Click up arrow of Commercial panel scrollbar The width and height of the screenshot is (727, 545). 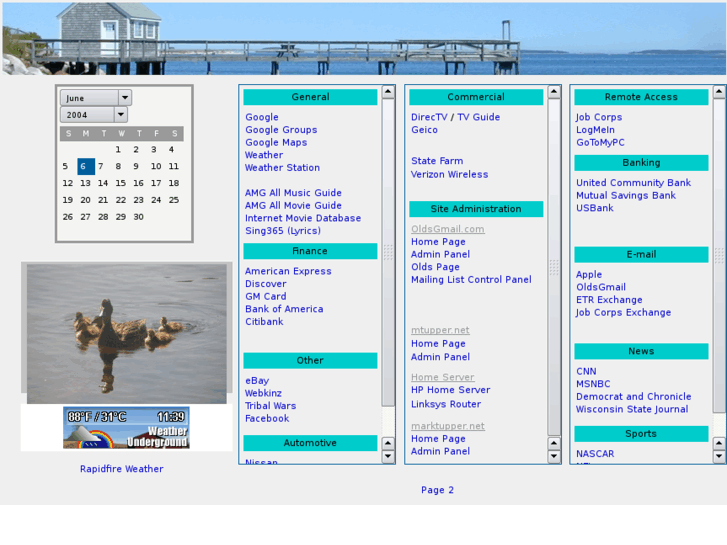coord(554,92)
